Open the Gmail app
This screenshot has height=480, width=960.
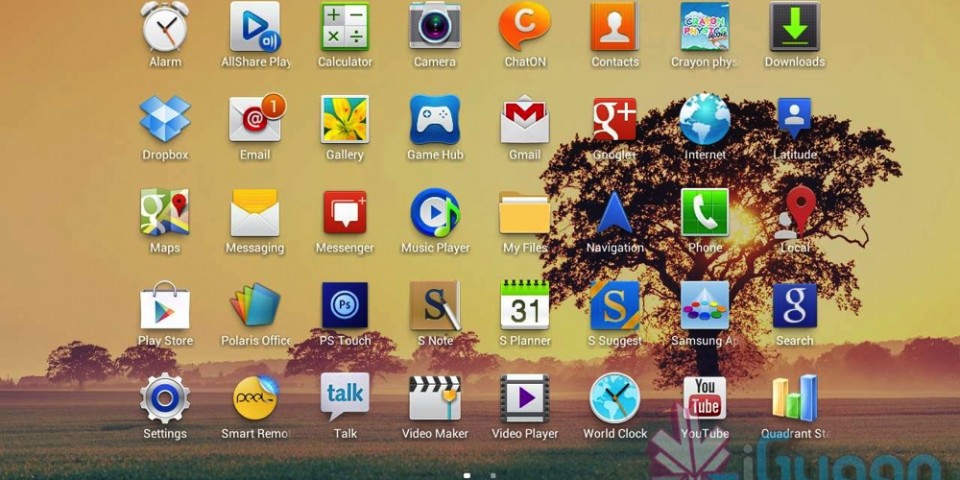tap(525, 120)
